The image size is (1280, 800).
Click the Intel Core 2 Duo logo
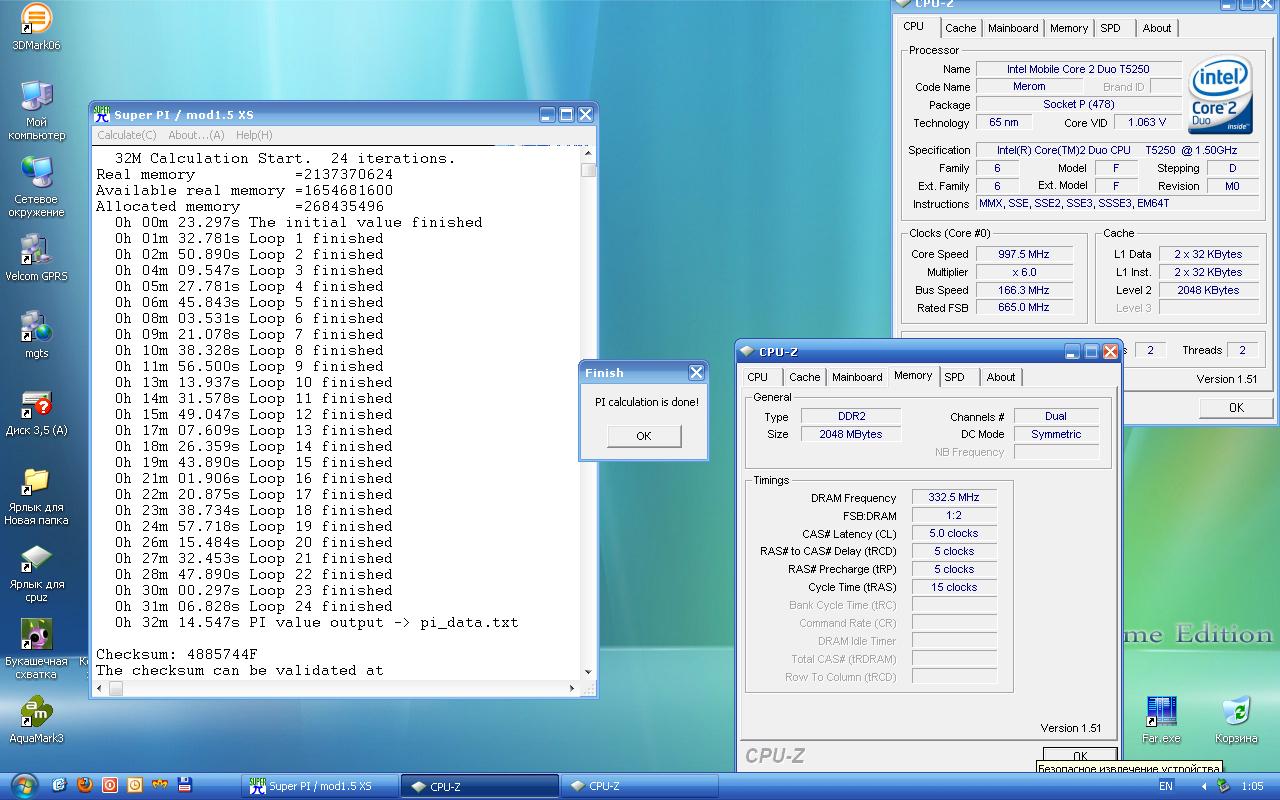pos(1220,96)
